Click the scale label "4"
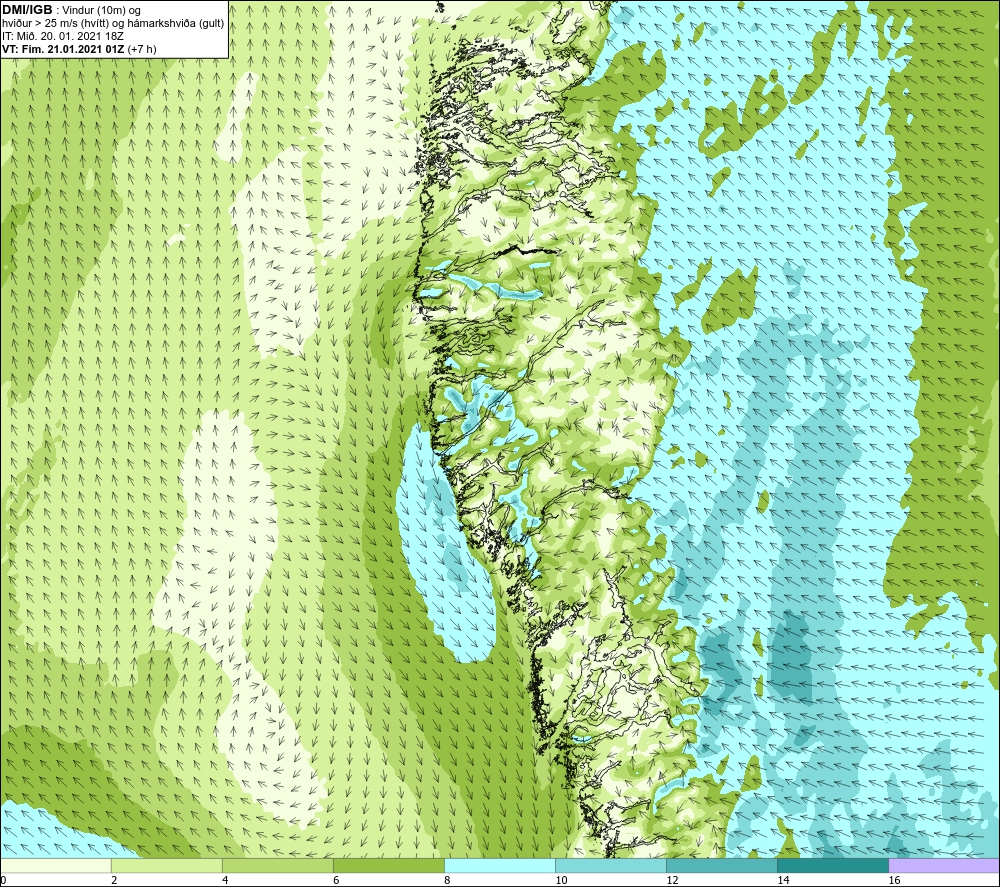 tap(225, 881)
